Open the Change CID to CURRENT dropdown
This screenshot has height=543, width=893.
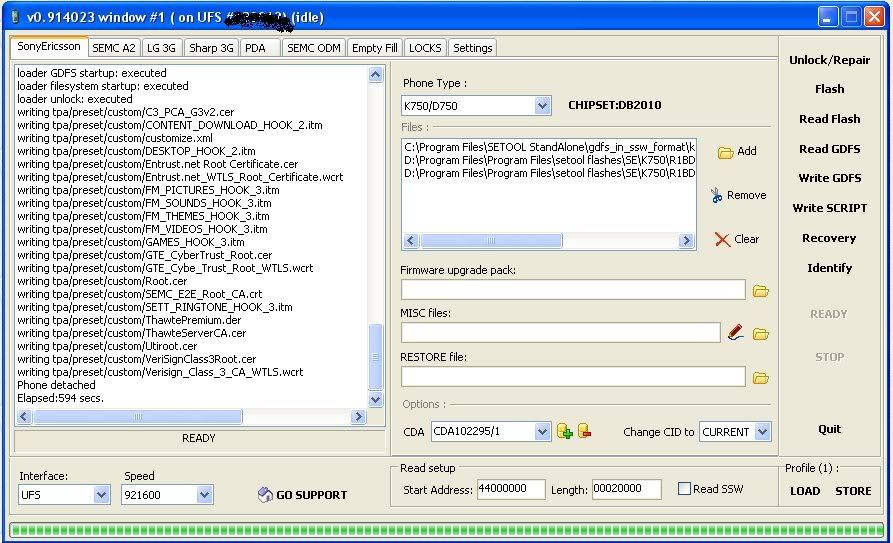click(763, 432)
